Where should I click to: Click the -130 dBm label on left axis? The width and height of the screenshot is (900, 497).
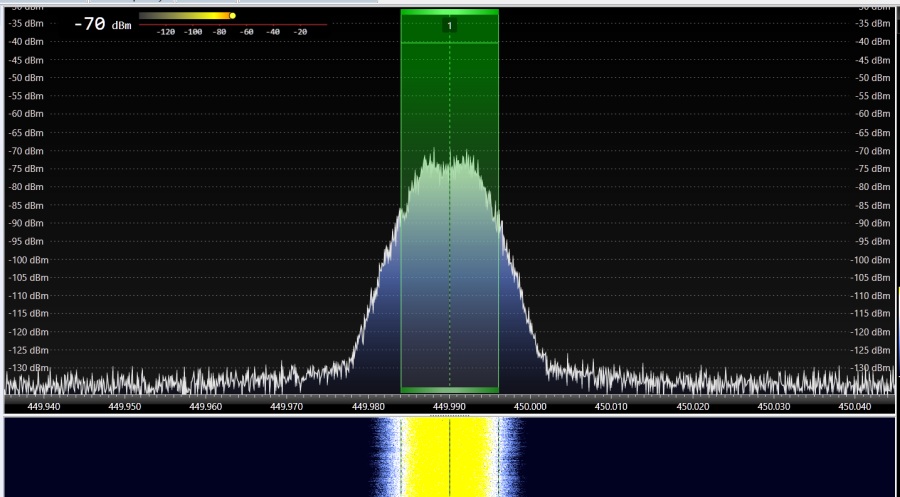point(26,369)
